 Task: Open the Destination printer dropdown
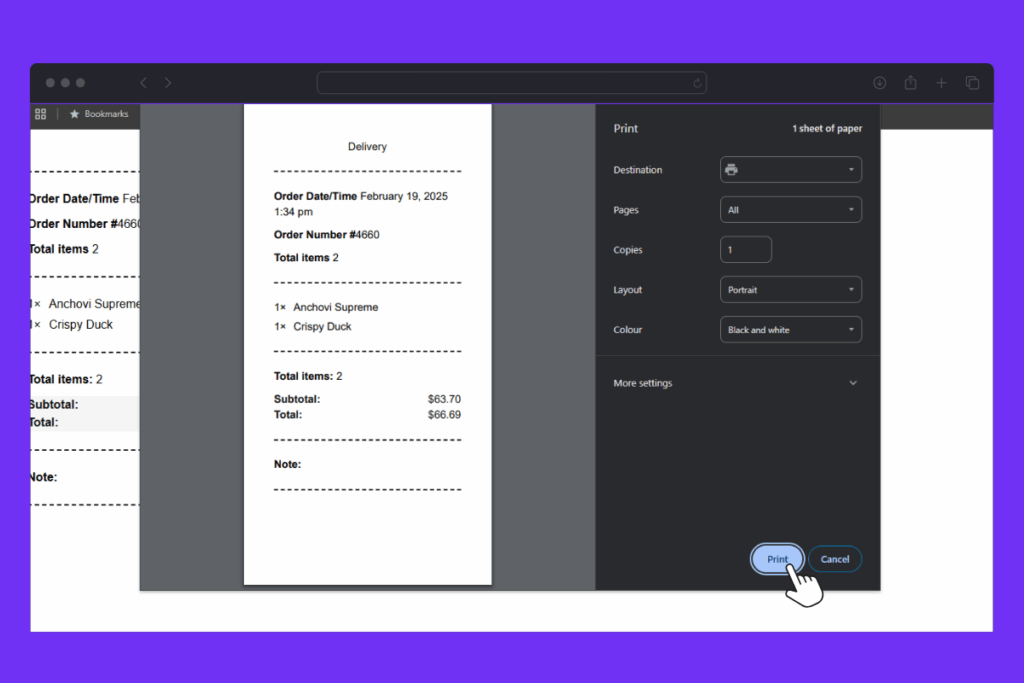[x=790, y=169]
